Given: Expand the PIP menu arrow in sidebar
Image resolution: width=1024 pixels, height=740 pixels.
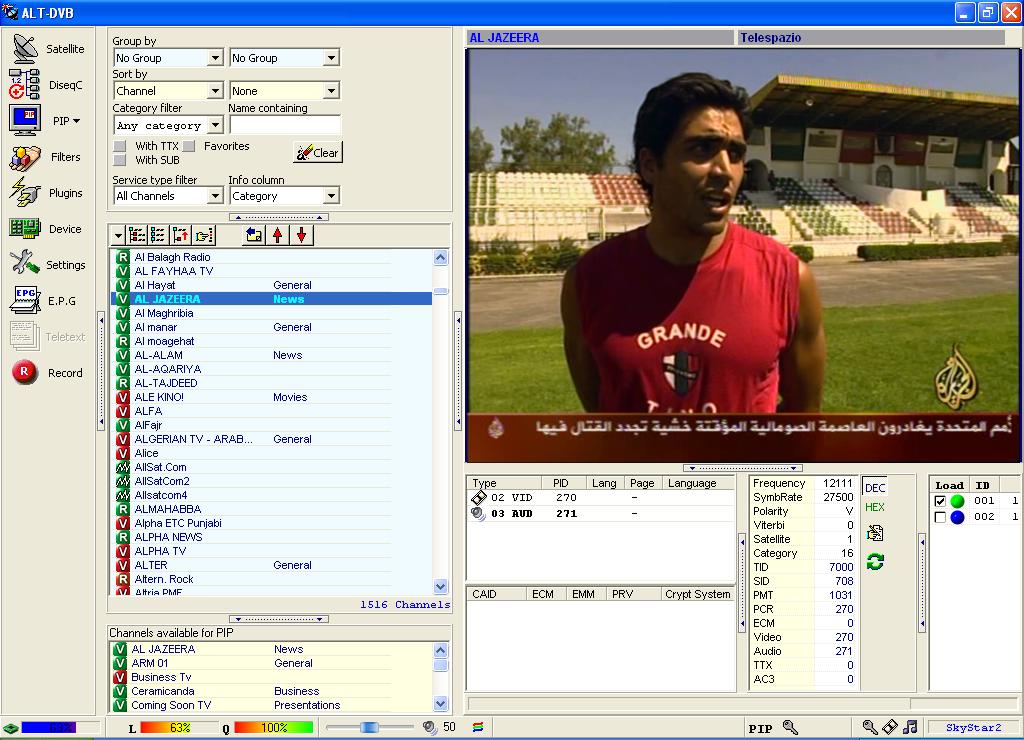Looking at the screenshot, I should click(77, 121).
